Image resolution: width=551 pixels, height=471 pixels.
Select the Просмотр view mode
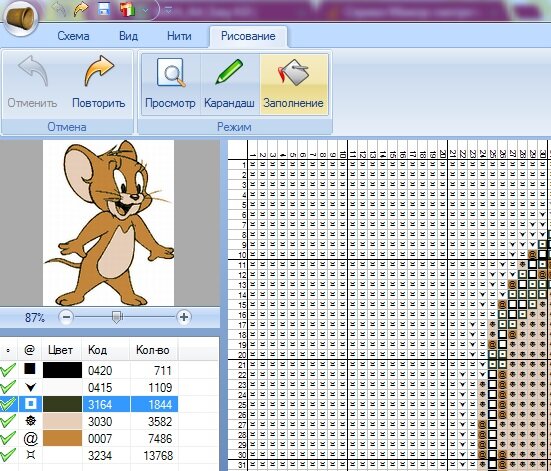pyautogui.click(x=170, y=84)
